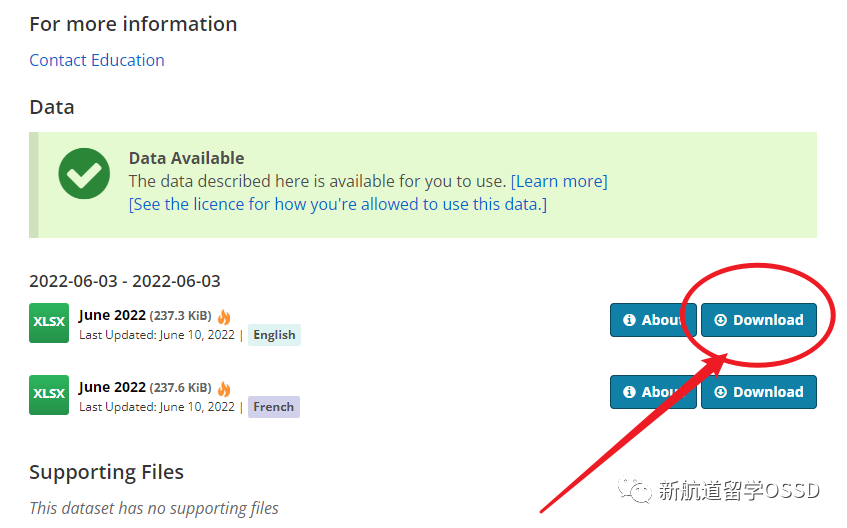The width and height of the screenshot is (847, 528).
Task: Click Last Updated date of English file
Action: tap(157, 335)
